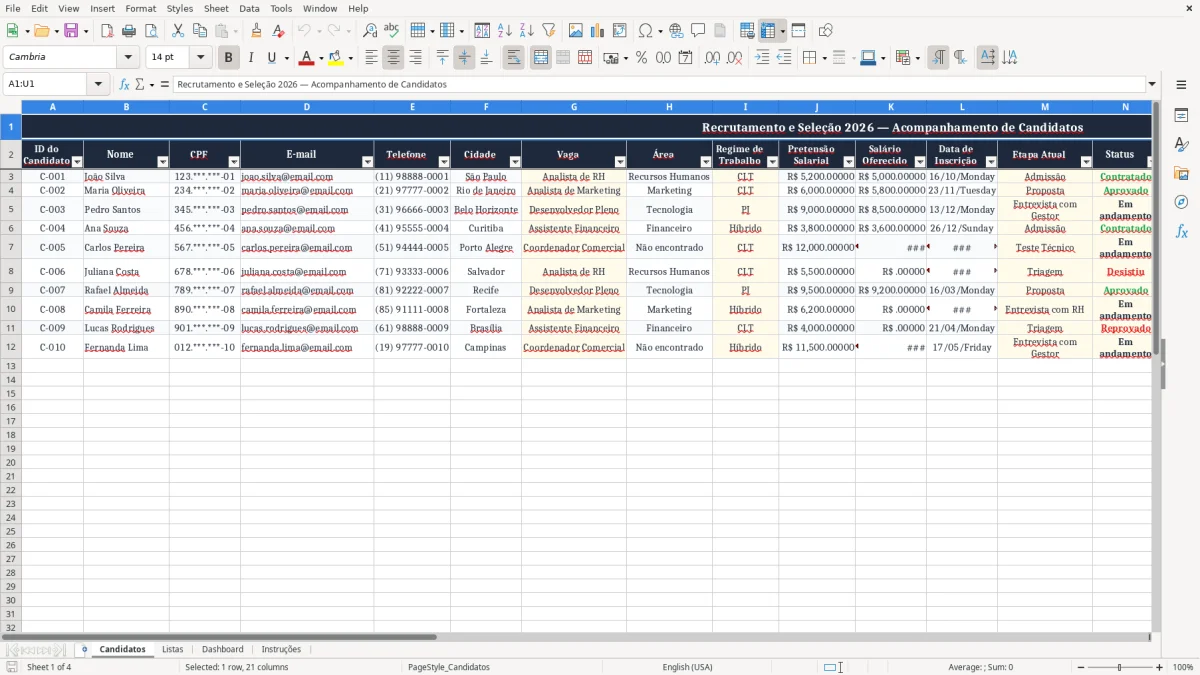The width and height of the screenshot is (1200, 675).
Task: Open the font name Cambria dropdown
Action: pyautogui.click(x=127, y=58)
